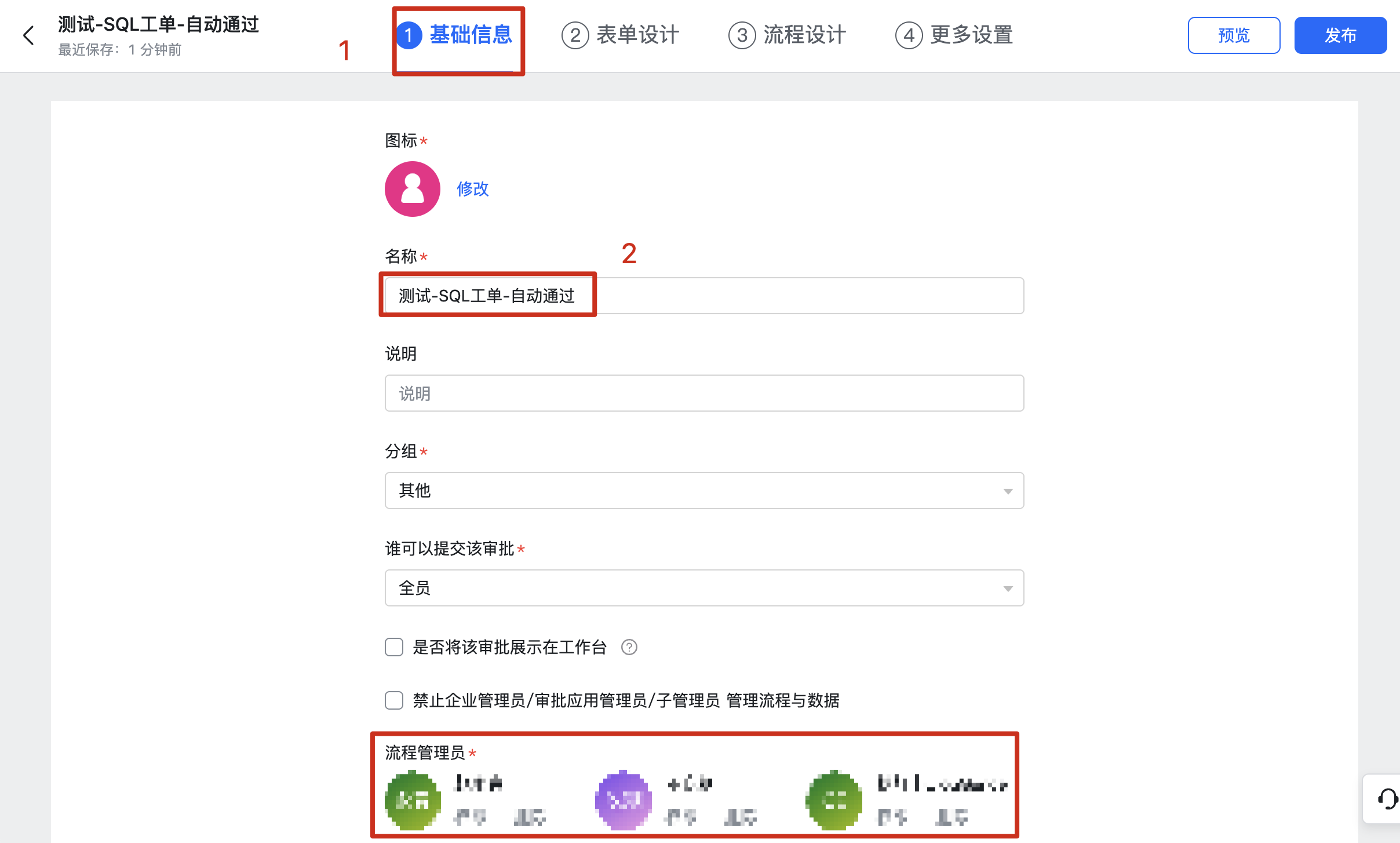Screen dimensions: 1400x843
Task: Click the step 2 circle icon
Action: (x=574, y=35)
